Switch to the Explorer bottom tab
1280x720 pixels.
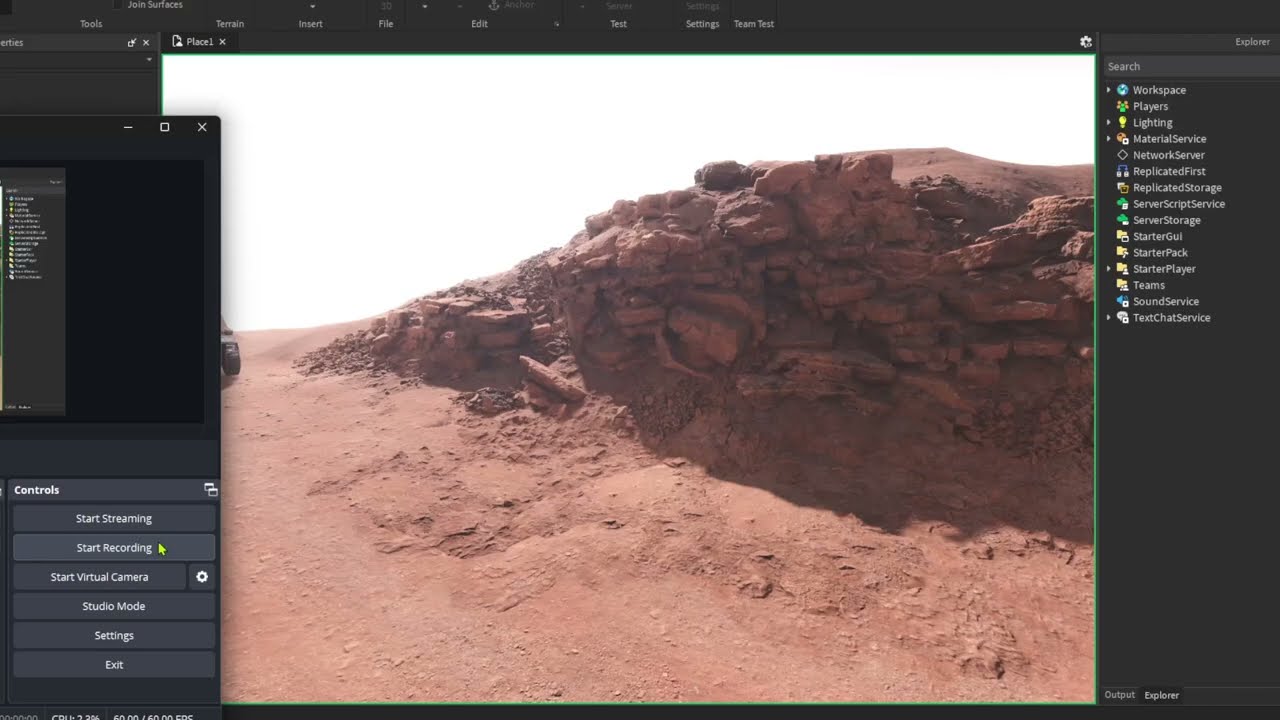pos(1161,695)
